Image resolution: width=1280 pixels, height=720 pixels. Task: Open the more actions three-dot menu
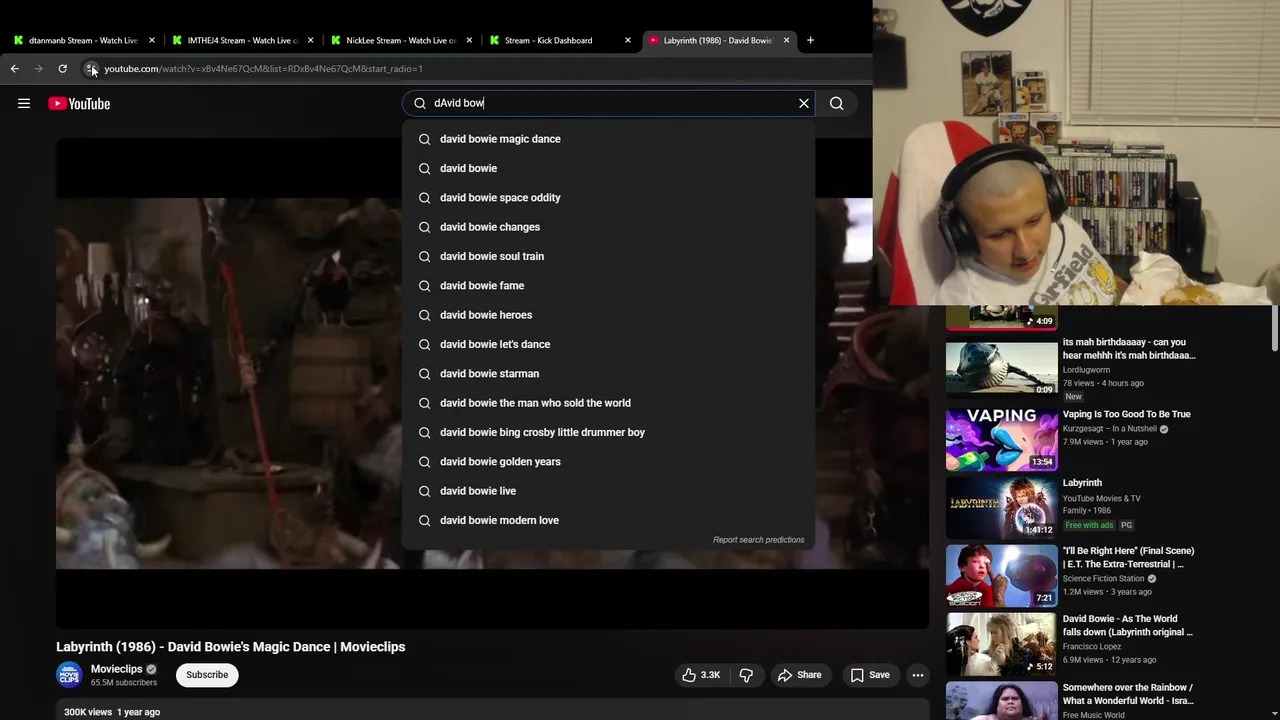(918, 675)
